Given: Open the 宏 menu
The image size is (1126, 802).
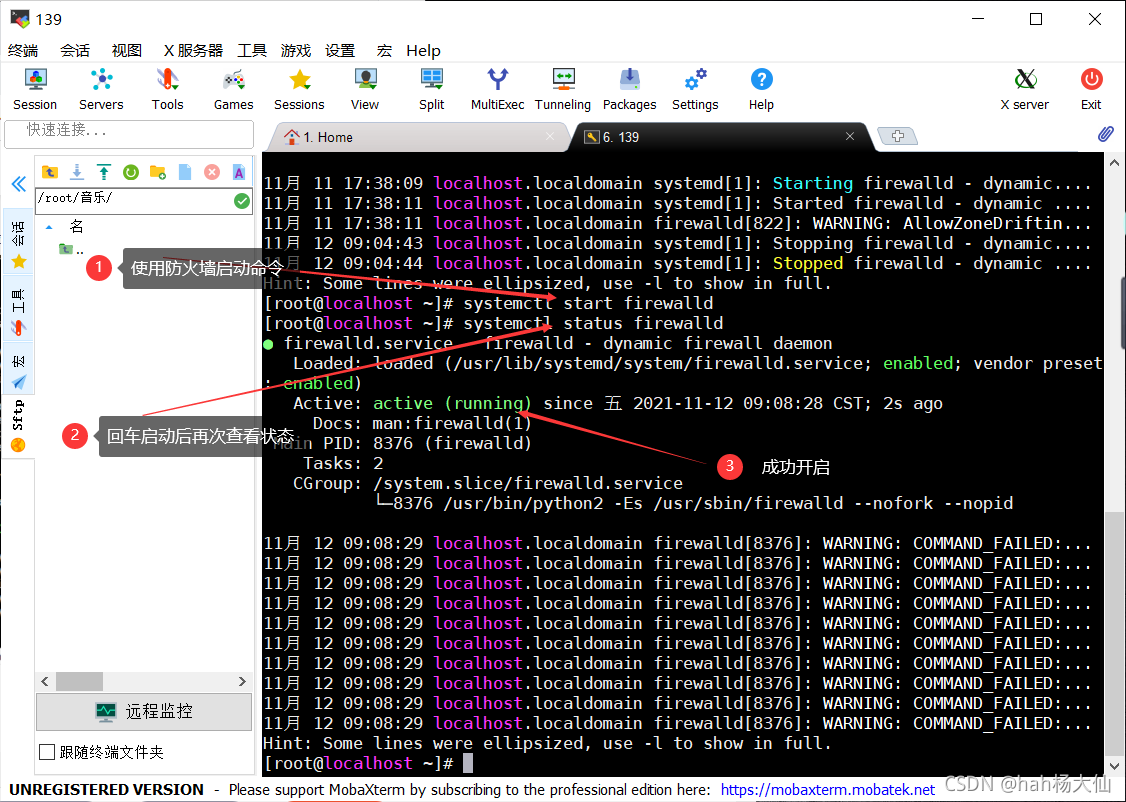Looking at the screenshot, I should point(384,50).
